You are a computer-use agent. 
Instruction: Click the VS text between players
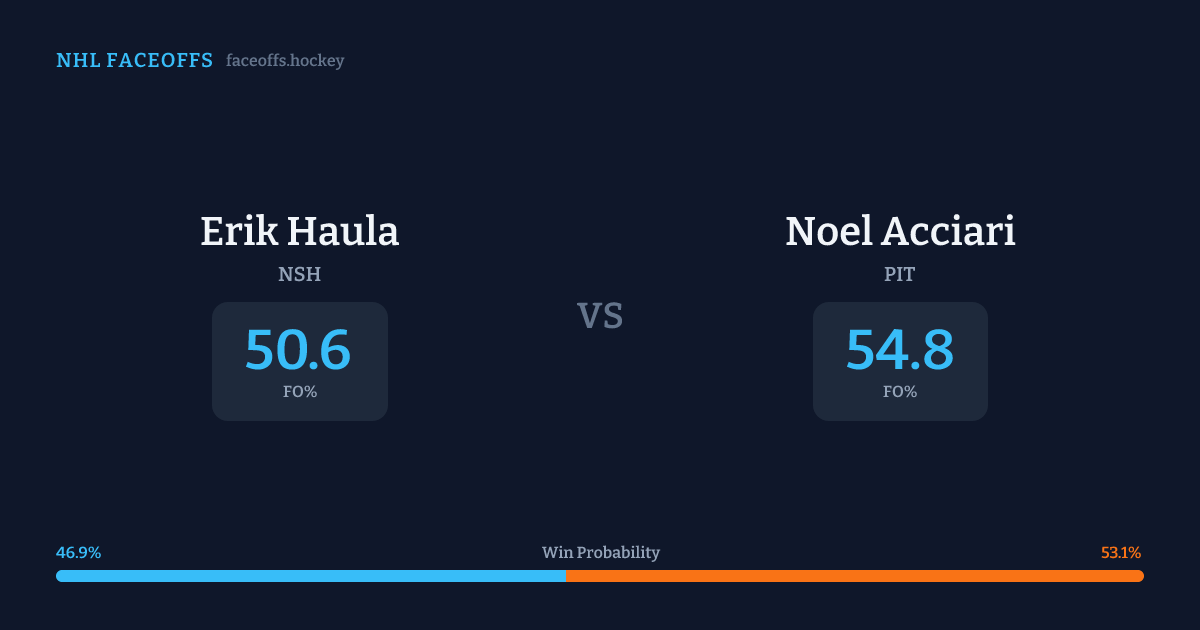(600, 316)
